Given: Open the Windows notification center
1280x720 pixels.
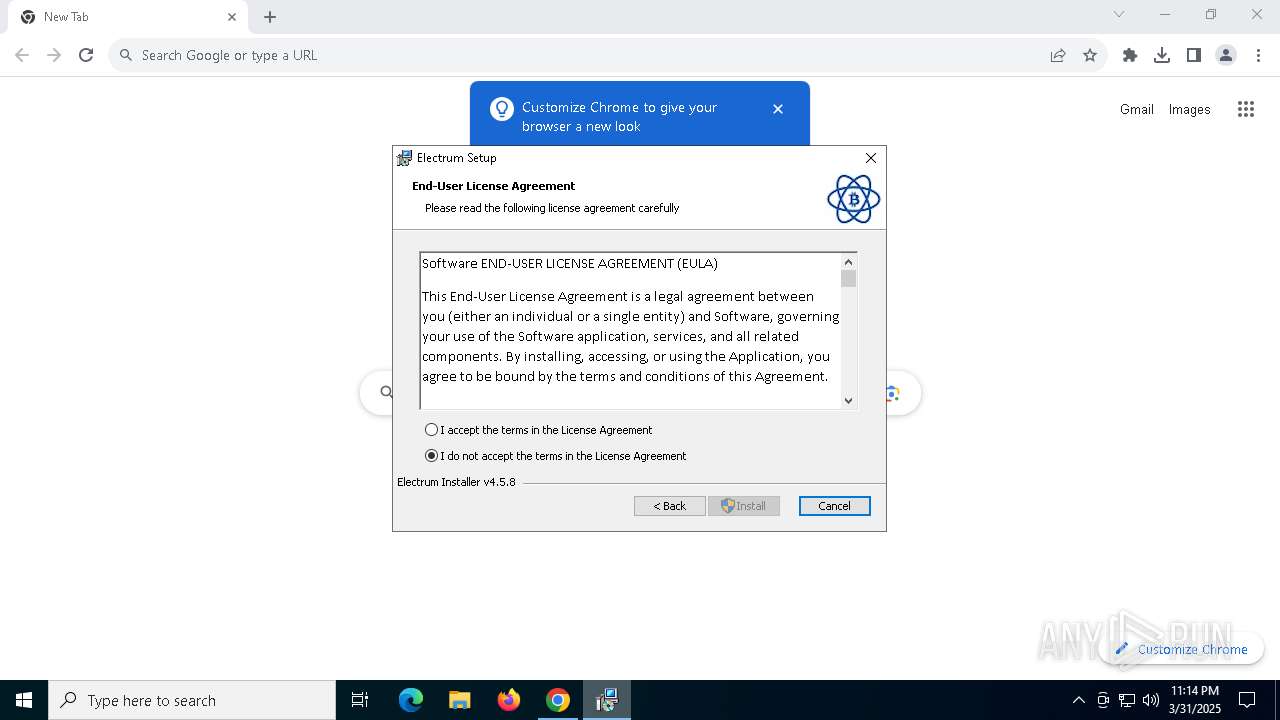Looking at the screenshot, I should click(1247, 700).
